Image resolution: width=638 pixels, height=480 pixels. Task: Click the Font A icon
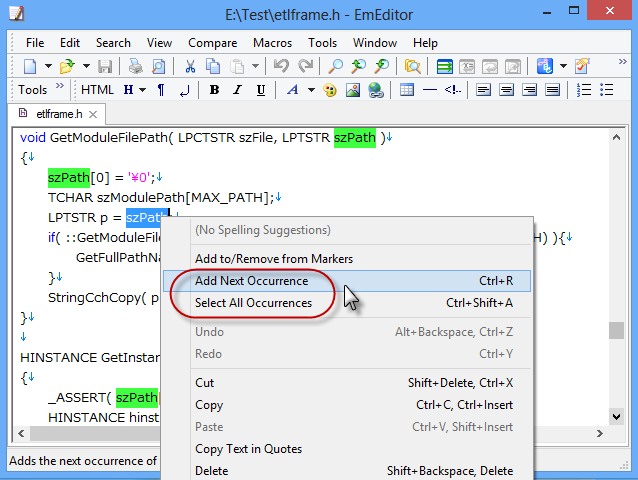293,90
